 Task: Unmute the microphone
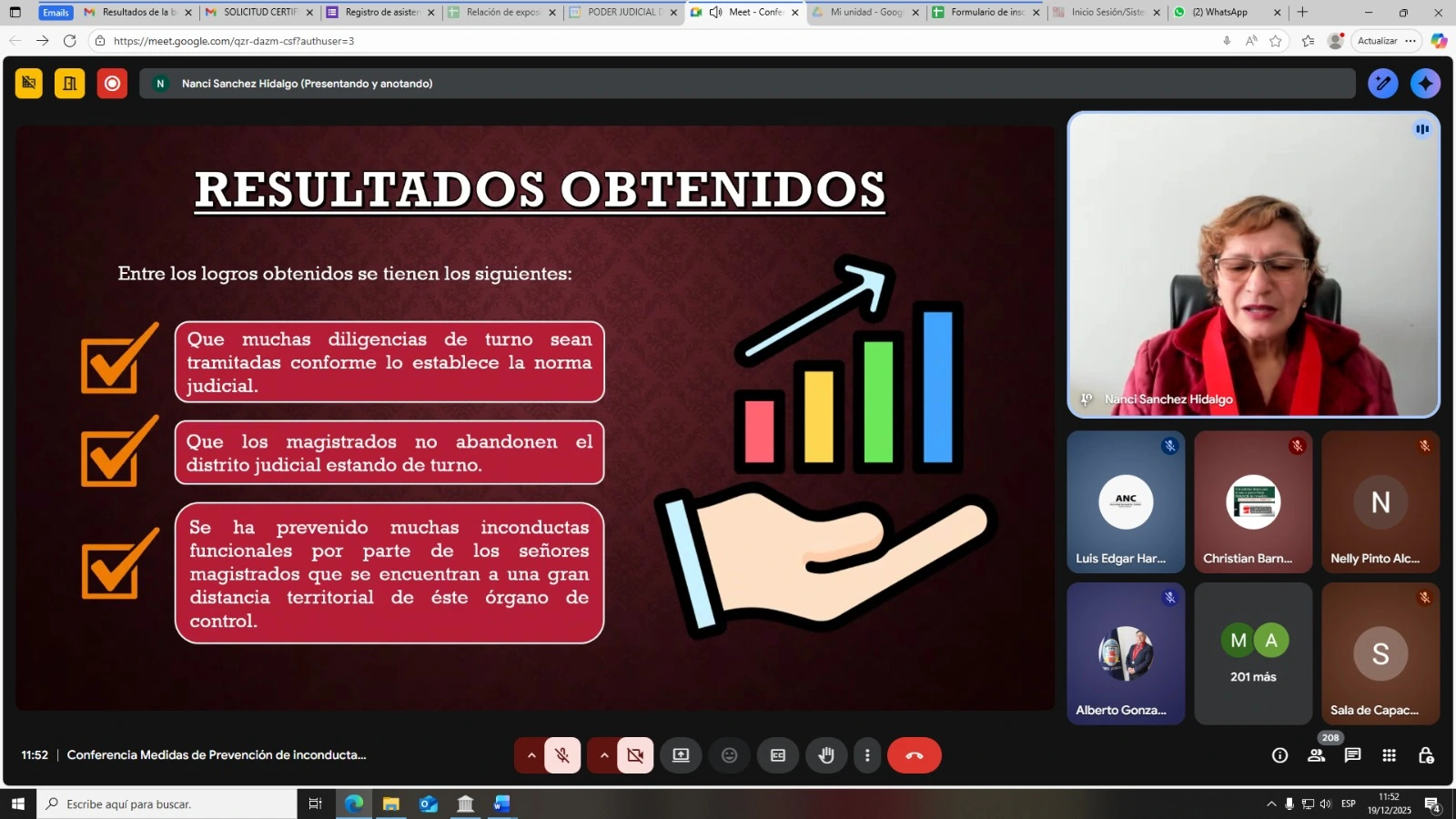pyautogui.click(x=562, y=755)
